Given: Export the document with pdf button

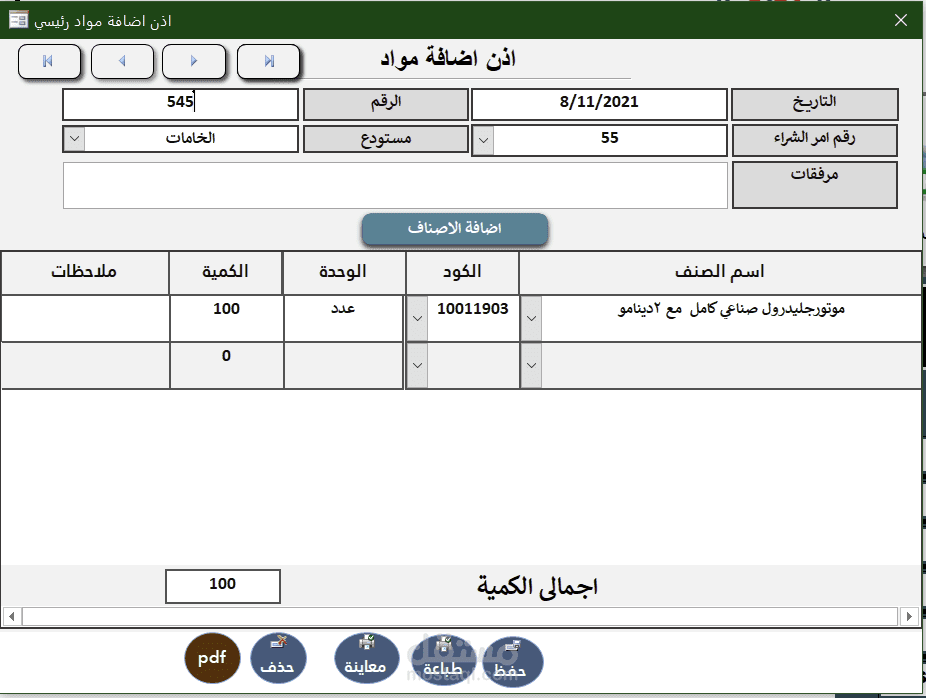Looking at the screenshot, I should (x=212, y=658).
